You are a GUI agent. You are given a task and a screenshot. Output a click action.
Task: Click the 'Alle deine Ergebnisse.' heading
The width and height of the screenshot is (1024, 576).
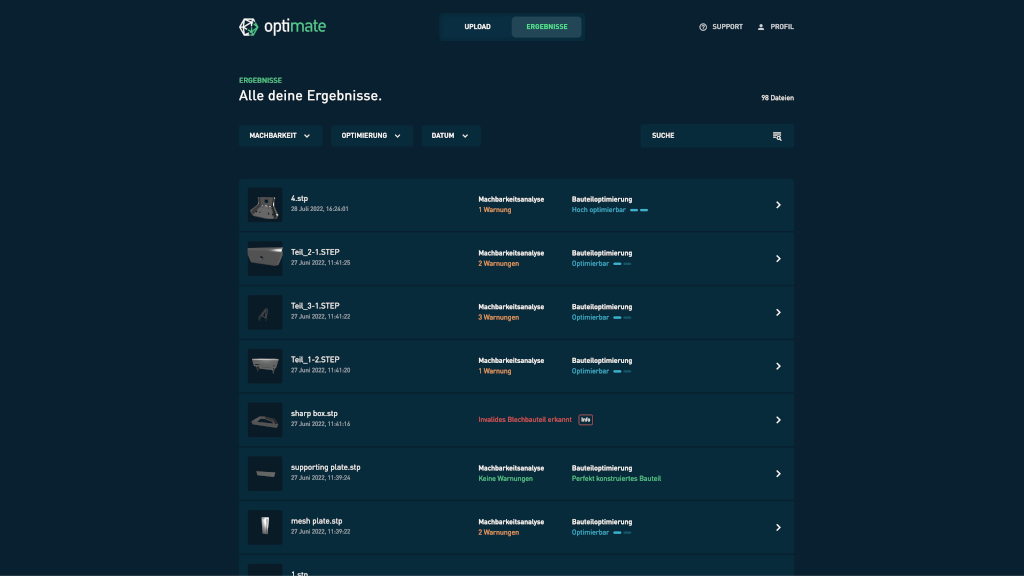pos(310,96)
